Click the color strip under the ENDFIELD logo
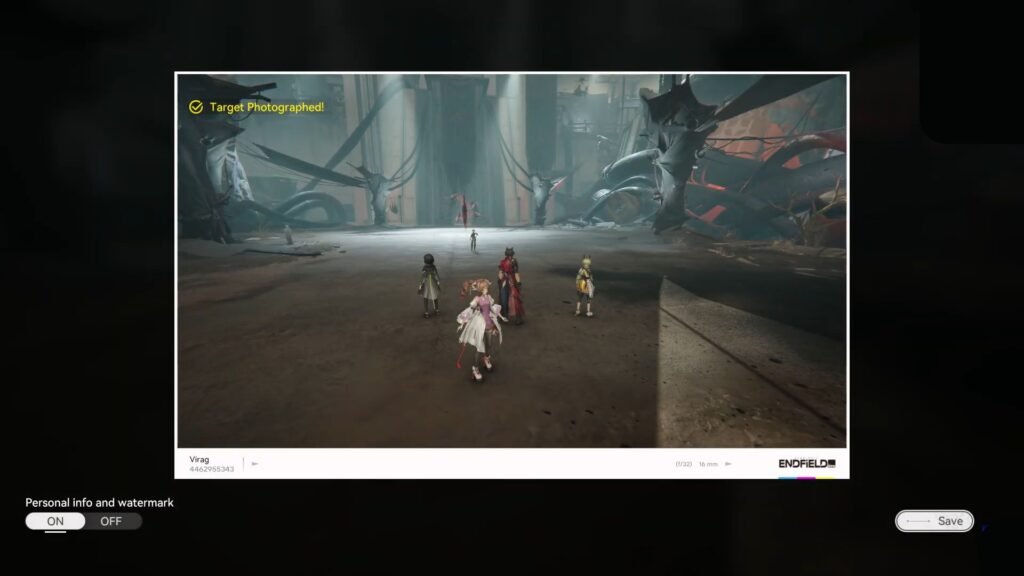The width and height of the screenshot is (1024, 576). click(x=806, y=476)
